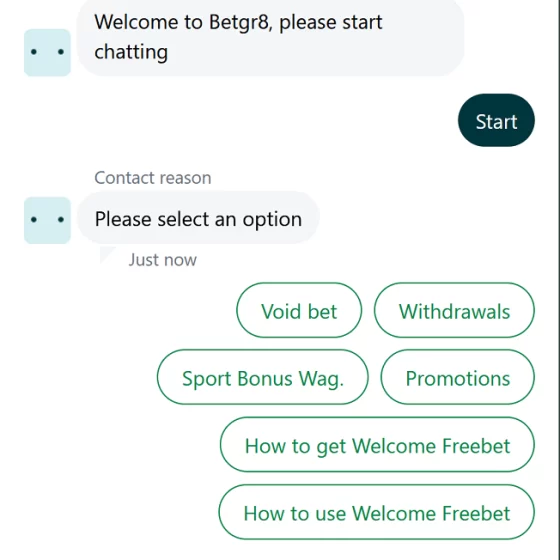Select the Withdrawals contact reason
Viewport: 560px width, 560px height.
454,310
